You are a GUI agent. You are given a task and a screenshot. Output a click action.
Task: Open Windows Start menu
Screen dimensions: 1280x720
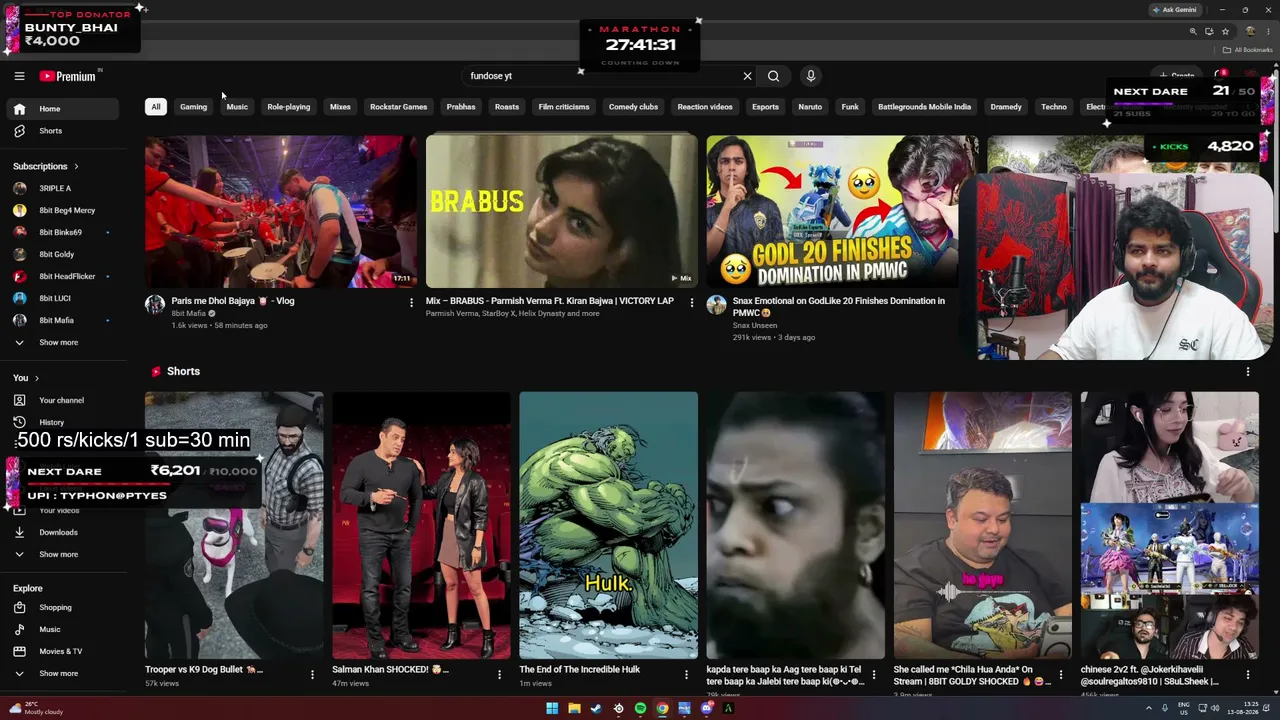tap(552, 709)
